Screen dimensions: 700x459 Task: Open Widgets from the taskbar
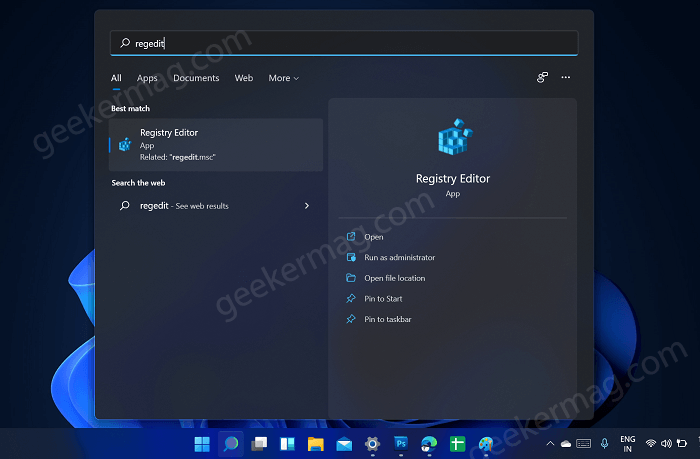click(287, 444)
